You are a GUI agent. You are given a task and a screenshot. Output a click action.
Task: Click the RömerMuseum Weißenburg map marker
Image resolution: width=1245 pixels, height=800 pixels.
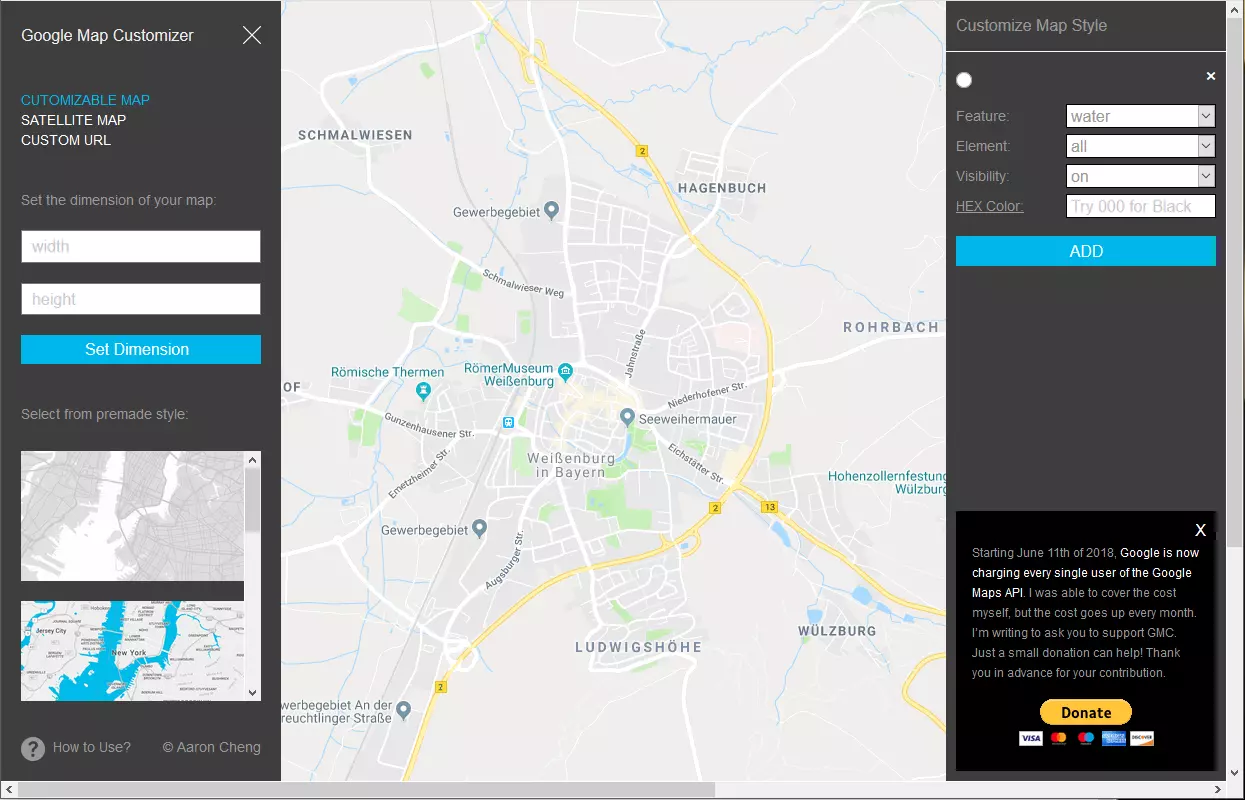[566, 372]
